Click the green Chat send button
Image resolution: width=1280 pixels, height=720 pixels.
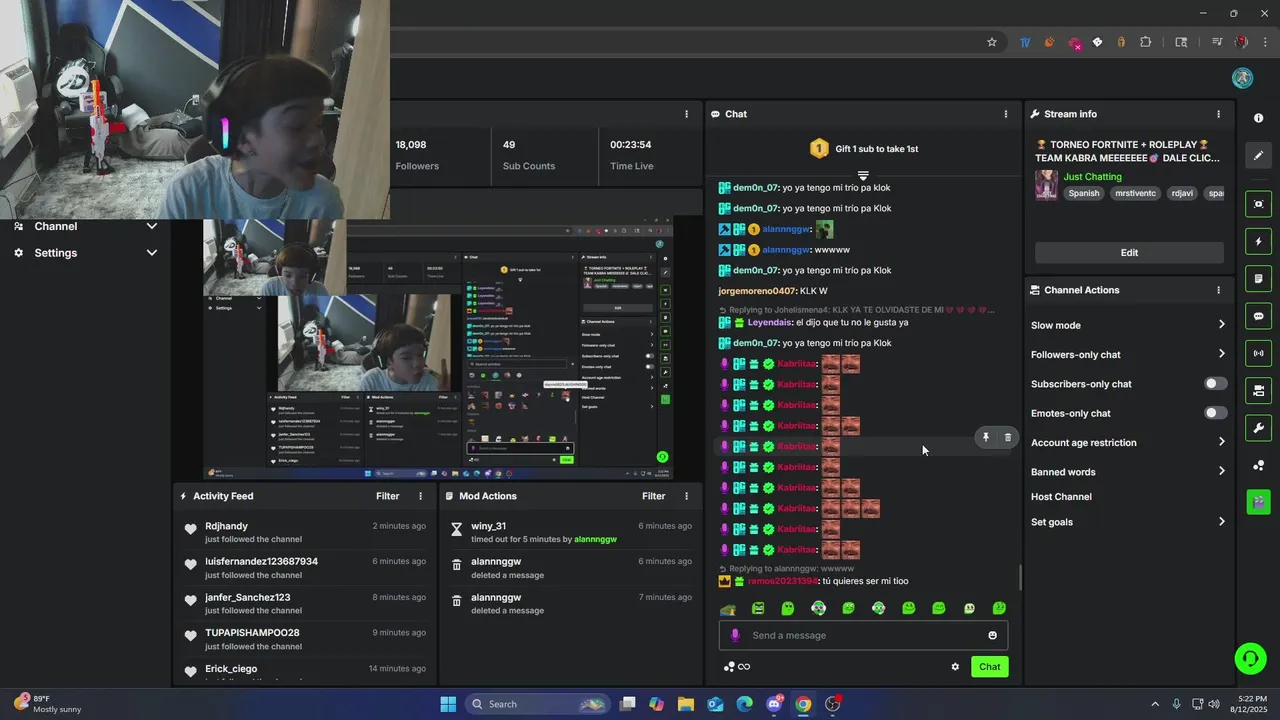coord(989,667)
